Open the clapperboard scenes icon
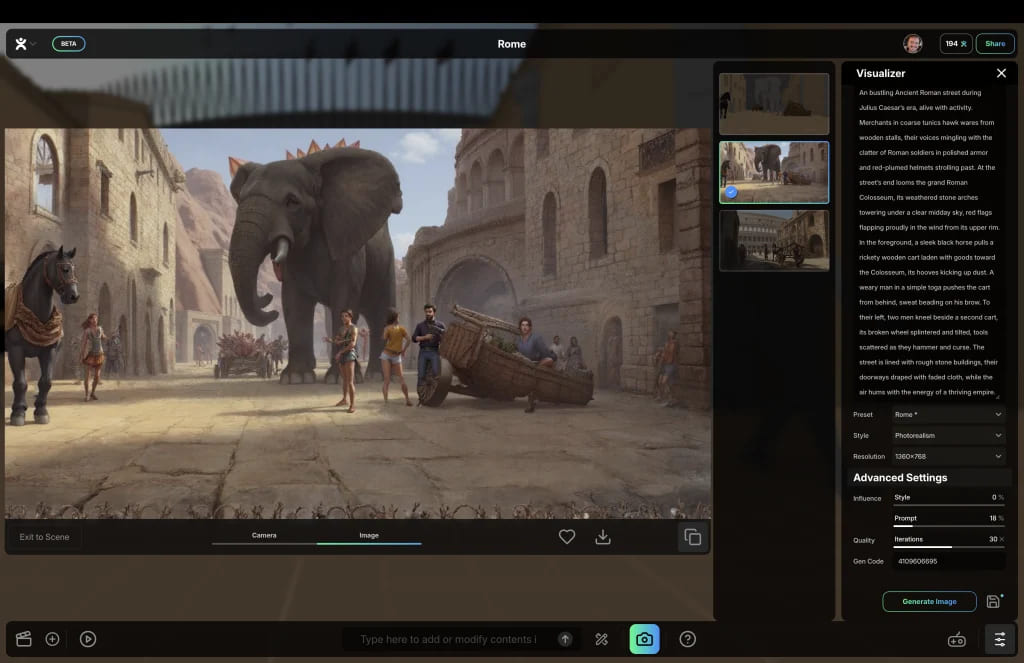The width and height of the screenshot is (1024, 663). (x=24, y=639)
